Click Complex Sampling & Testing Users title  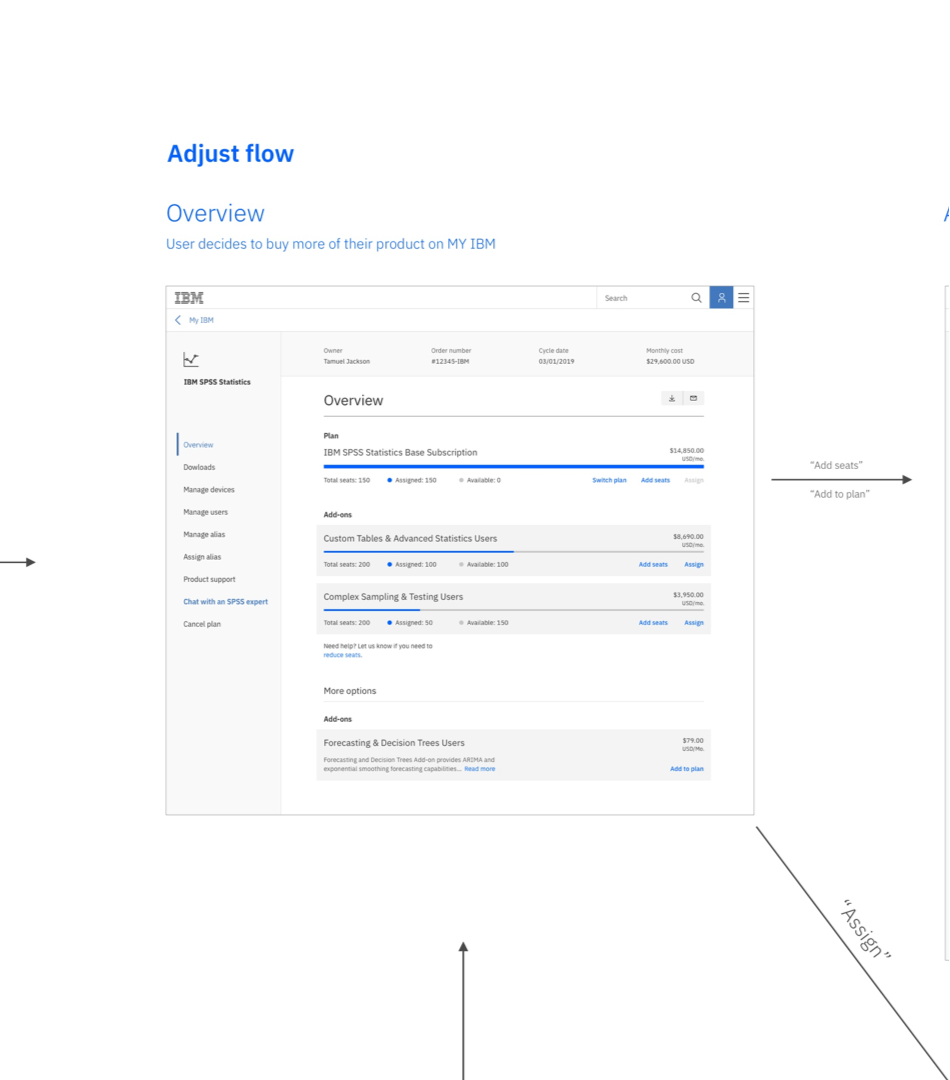coord(393,597)
